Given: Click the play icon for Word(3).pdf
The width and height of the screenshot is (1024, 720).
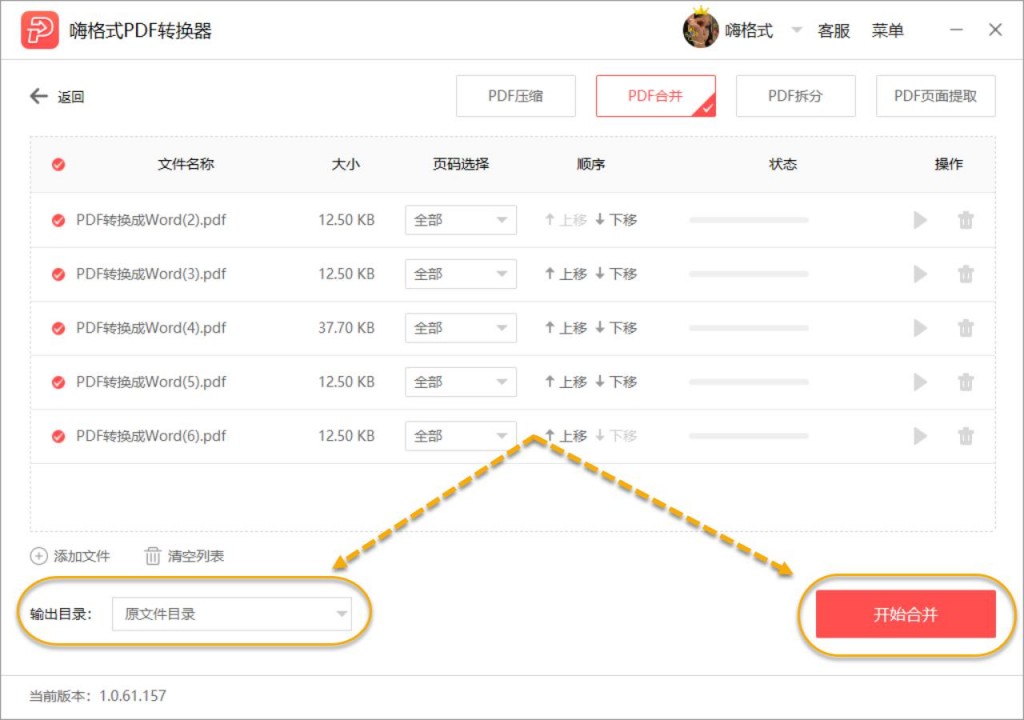Looking at the screenshot, I should [x=920, y=274].
